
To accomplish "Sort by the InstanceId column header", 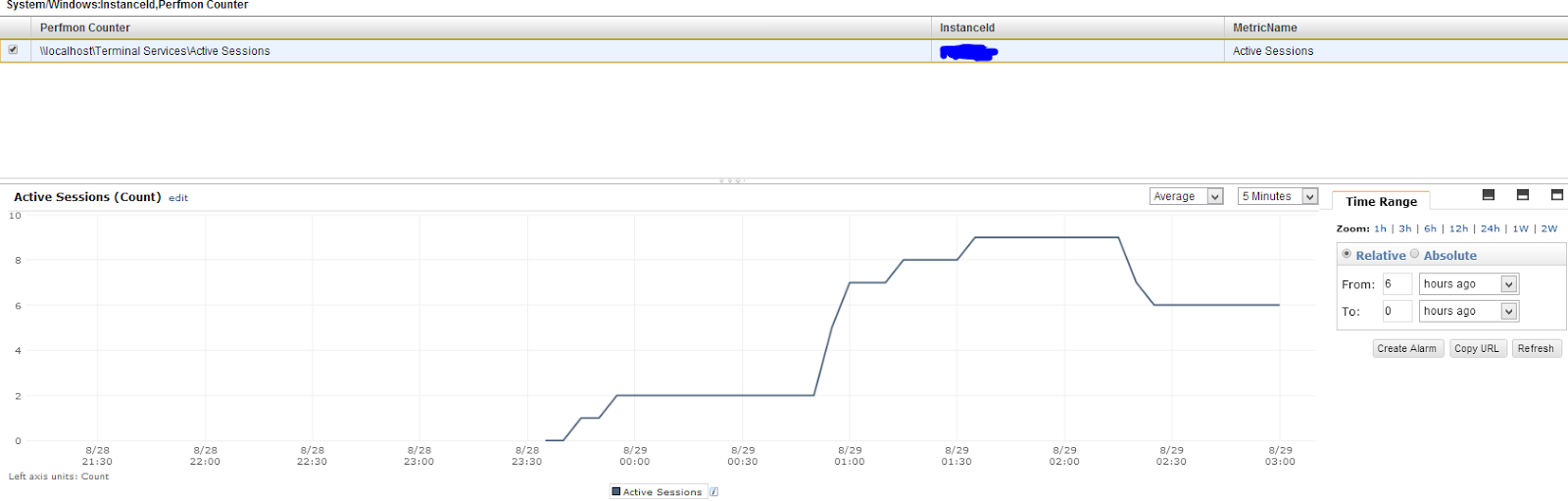I will click(1078, 27).
